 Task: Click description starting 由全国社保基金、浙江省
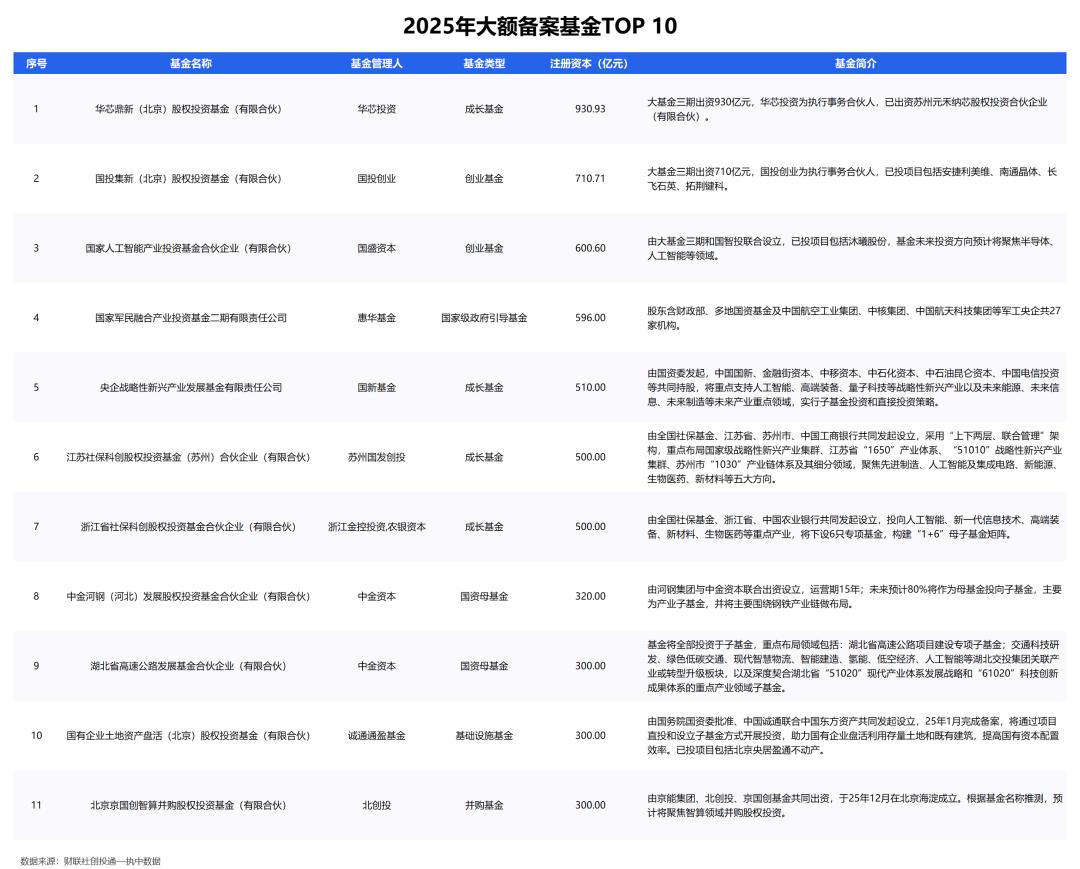coord(853,526)
